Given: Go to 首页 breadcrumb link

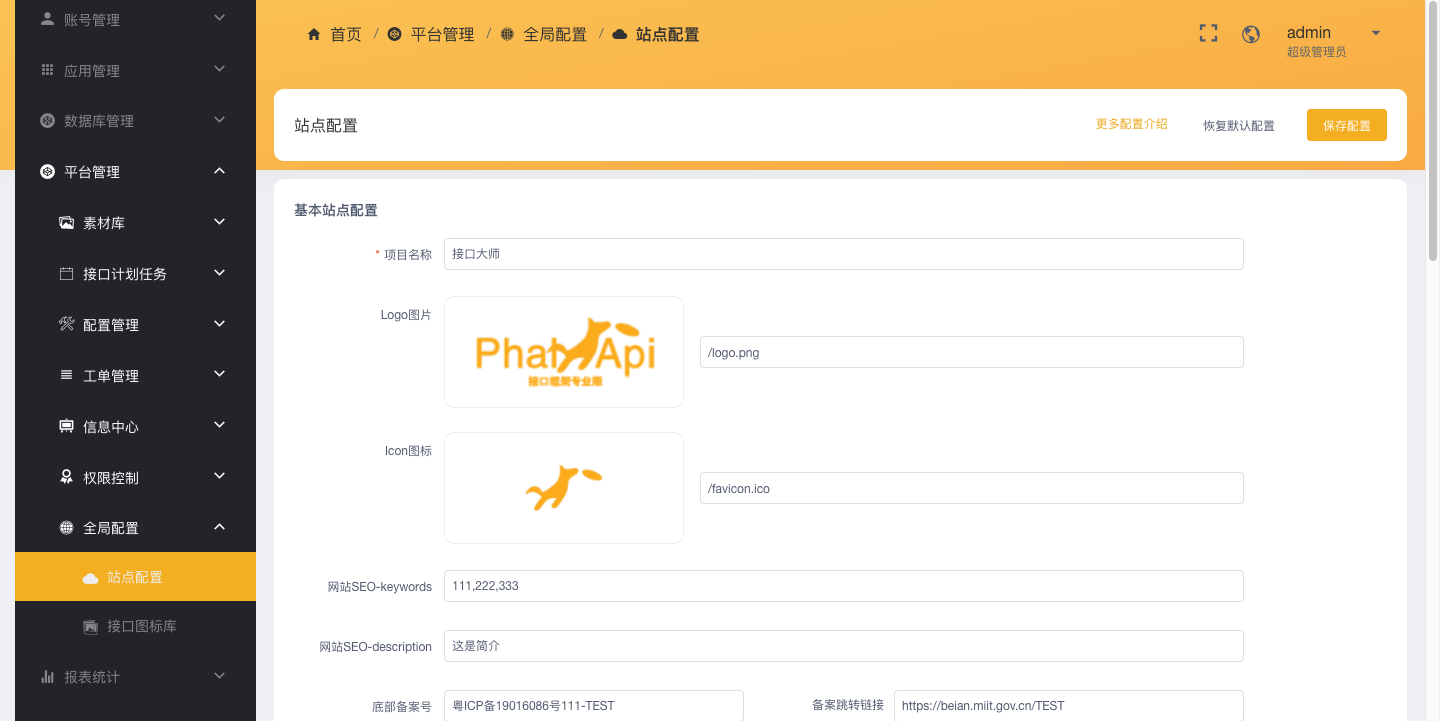Looking at the screenshot, I should coord(346,34).
